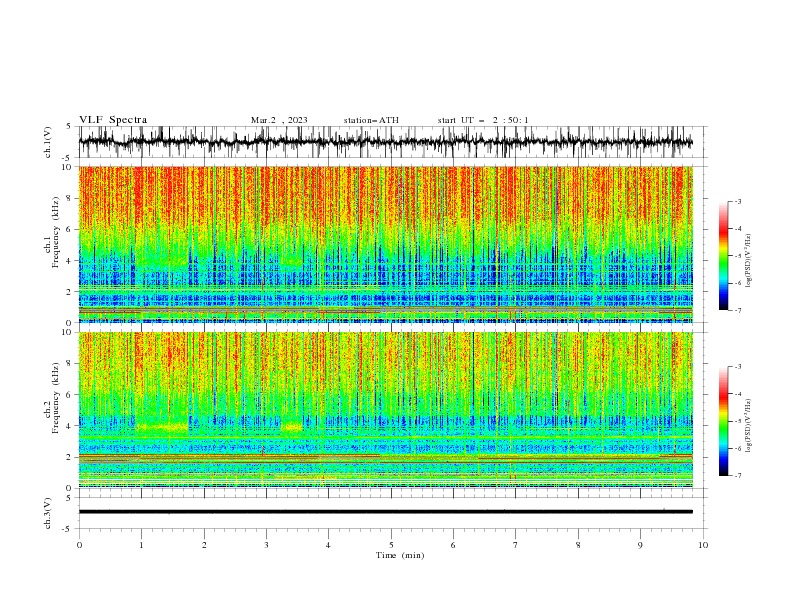Image resolution: width=792 pixels, height=612 pixels.
Task: Click the "4" tick on the time axis
Action: pyautogui.click(x=328, y=545)
